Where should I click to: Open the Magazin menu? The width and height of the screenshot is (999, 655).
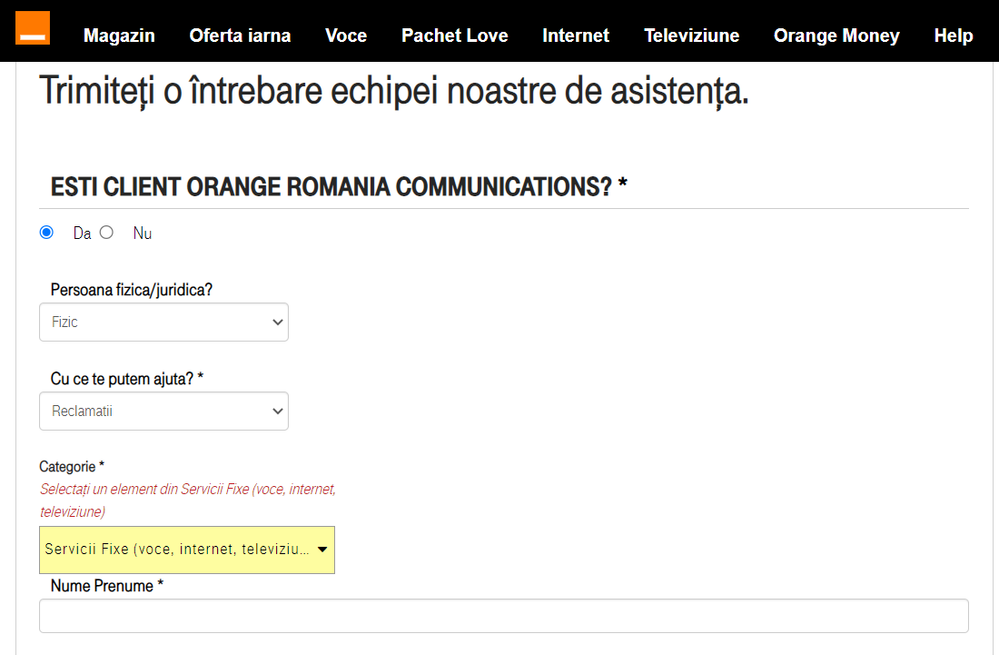[119, 36]
